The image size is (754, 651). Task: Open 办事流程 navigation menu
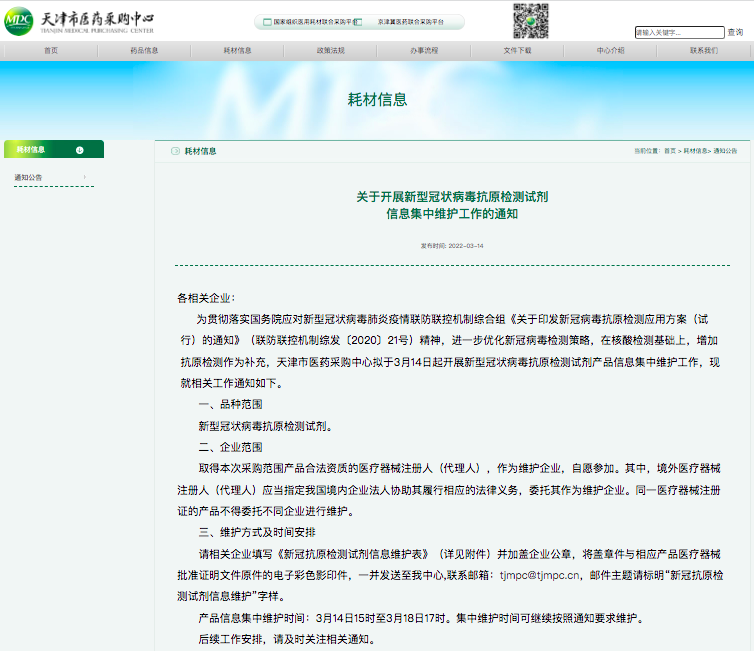[x=423, y=50]
